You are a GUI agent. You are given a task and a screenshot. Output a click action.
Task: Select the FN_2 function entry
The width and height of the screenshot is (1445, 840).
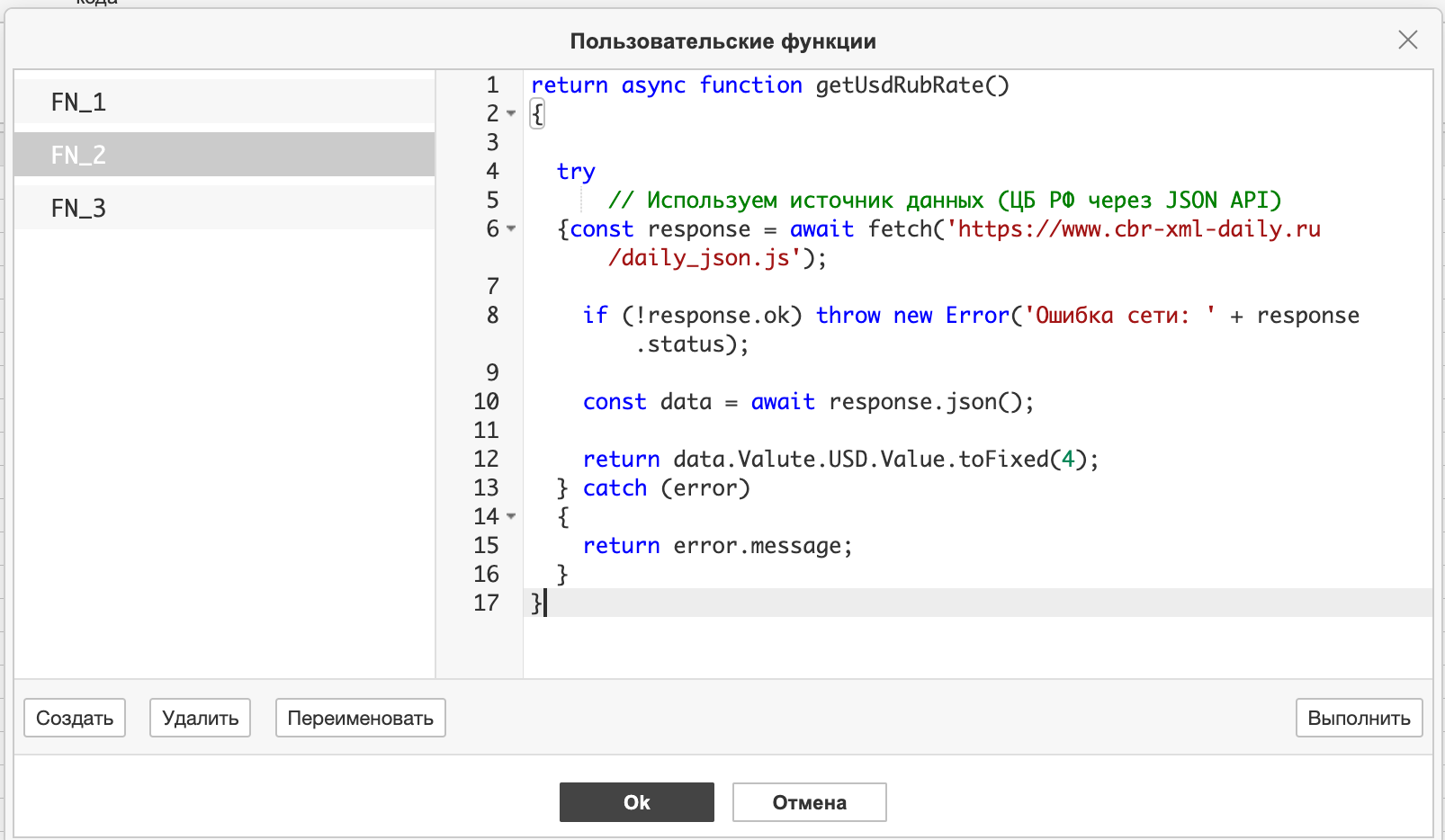(x=225, y=155)
